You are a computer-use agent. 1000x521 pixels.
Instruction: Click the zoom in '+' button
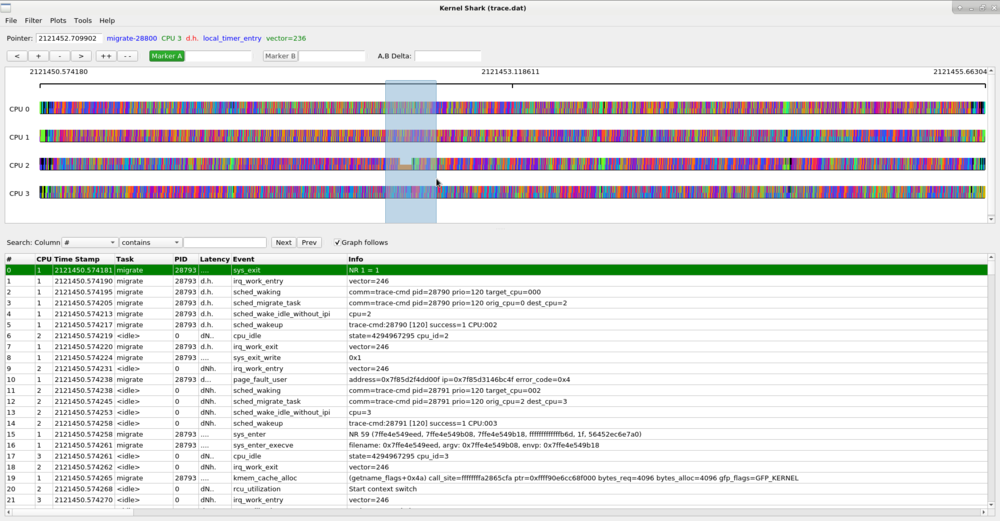click(38, 56)
